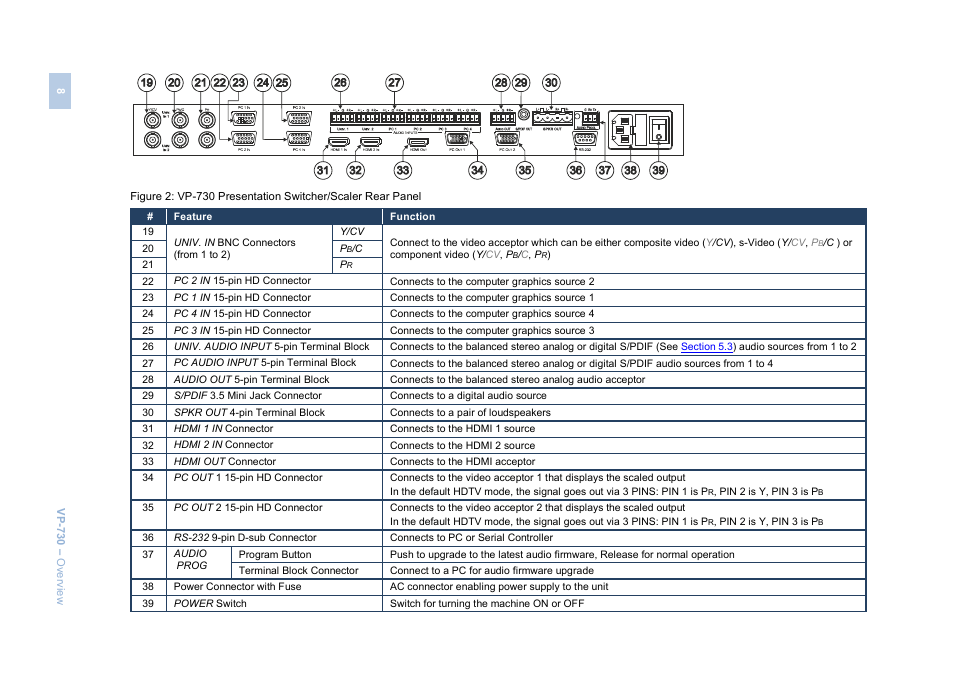Click callout circle 30 above the figure

tap(551, 83)
